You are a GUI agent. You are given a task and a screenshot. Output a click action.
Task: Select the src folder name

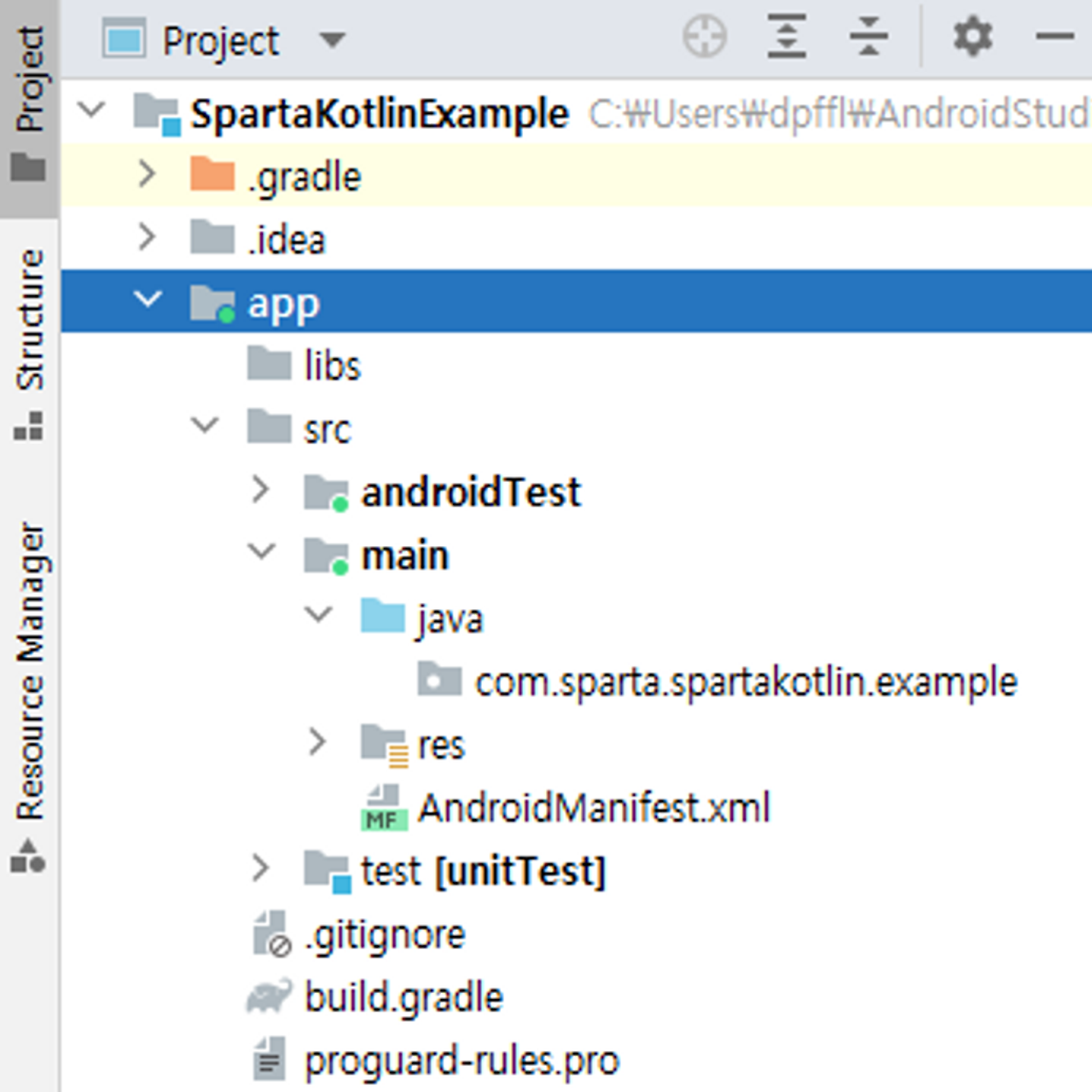[x=328, y=429]
